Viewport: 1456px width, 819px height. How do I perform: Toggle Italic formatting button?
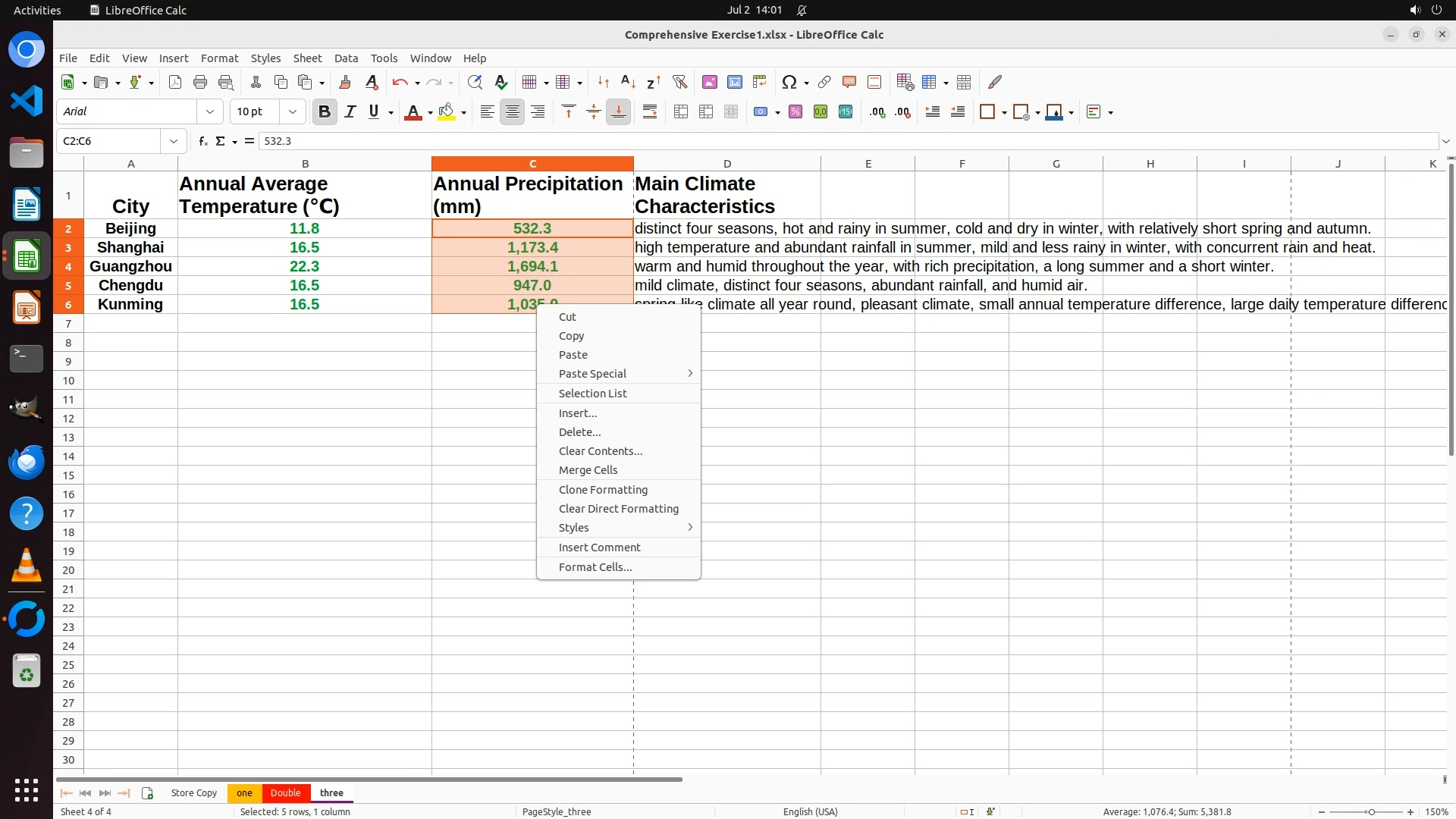350,111
